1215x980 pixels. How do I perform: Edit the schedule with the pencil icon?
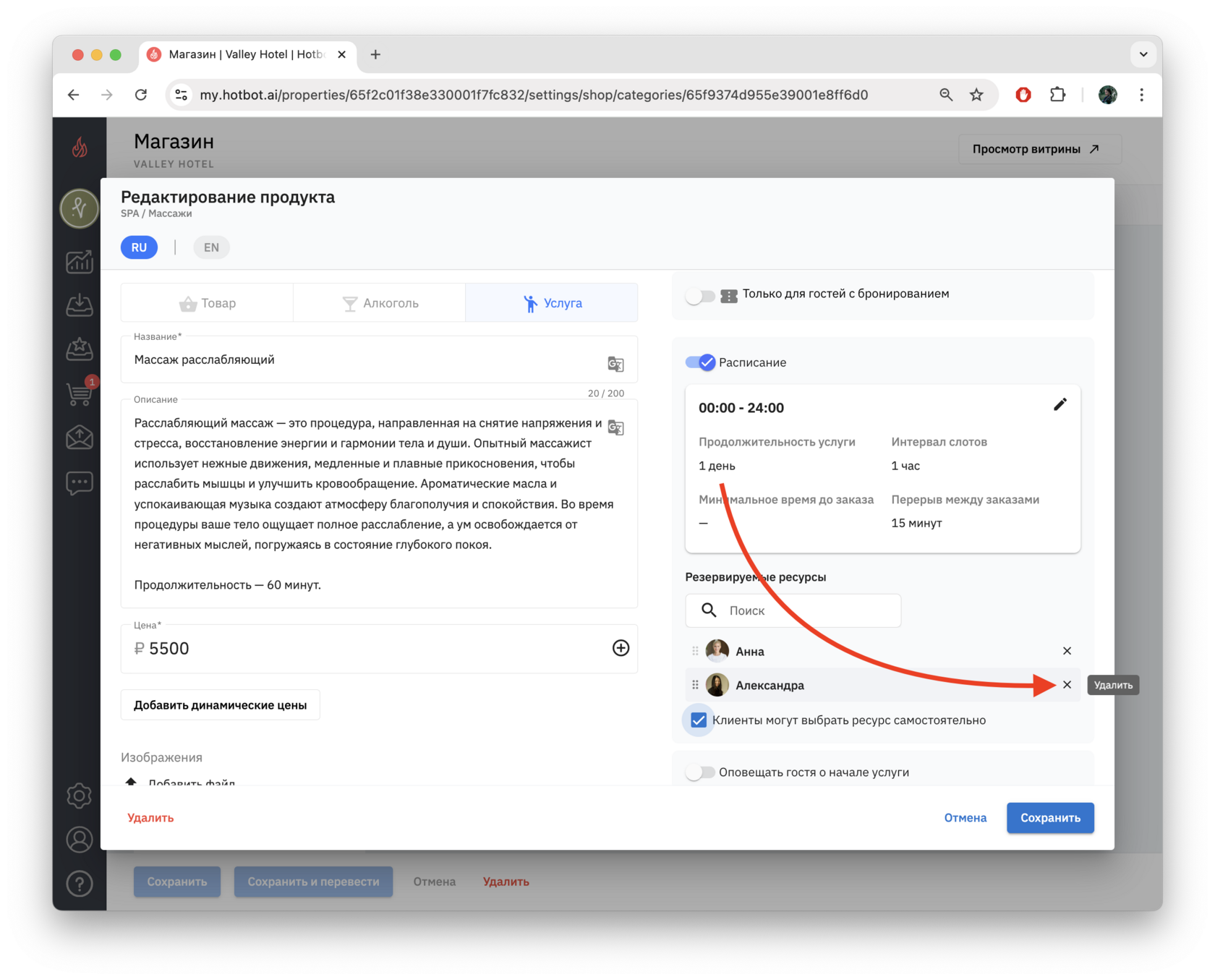(1060, 405)
